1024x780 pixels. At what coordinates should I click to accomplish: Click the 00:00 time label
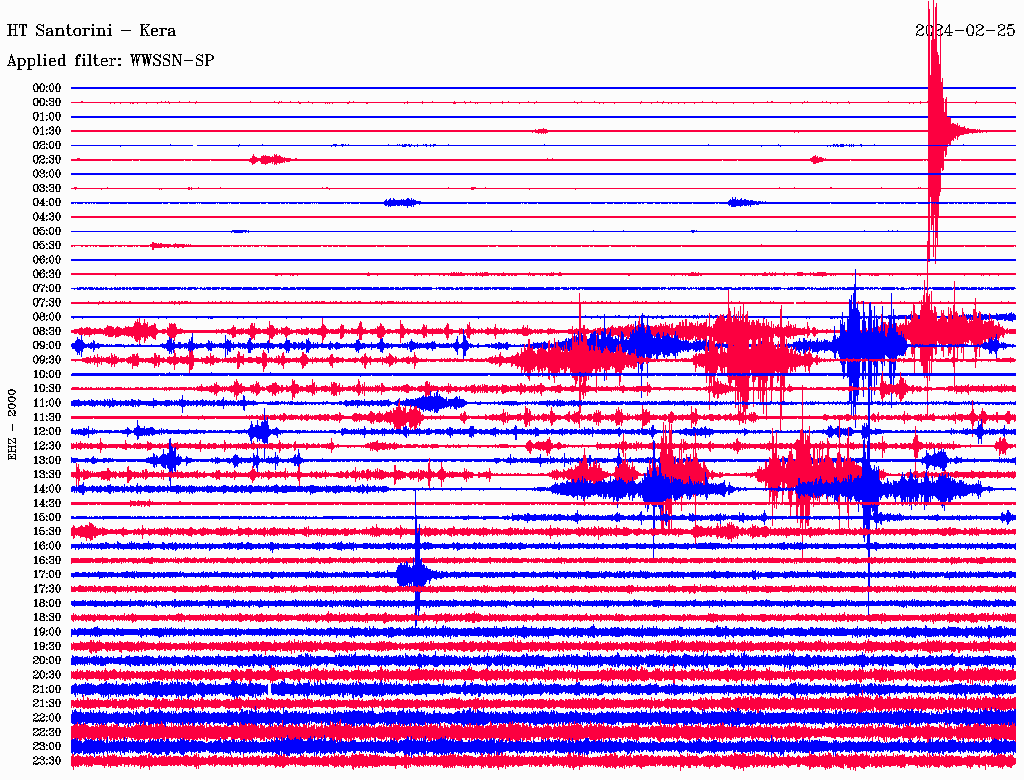click(x=47, y=88)
